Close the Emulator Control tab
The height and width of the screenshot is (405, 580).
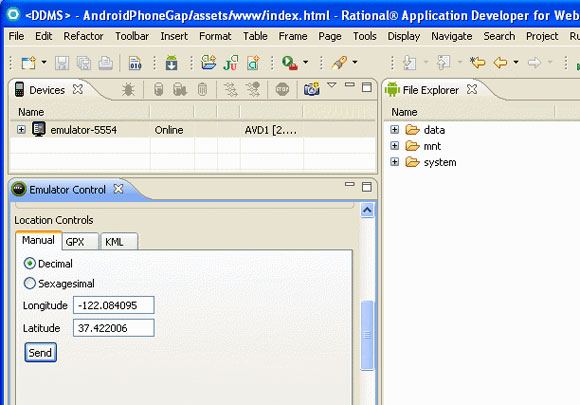pyautogui.click(x=118, y=189)
